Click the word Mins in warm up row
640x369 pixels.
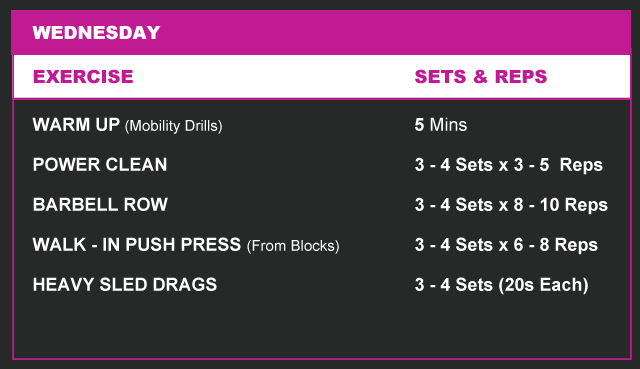click(448, 124)
